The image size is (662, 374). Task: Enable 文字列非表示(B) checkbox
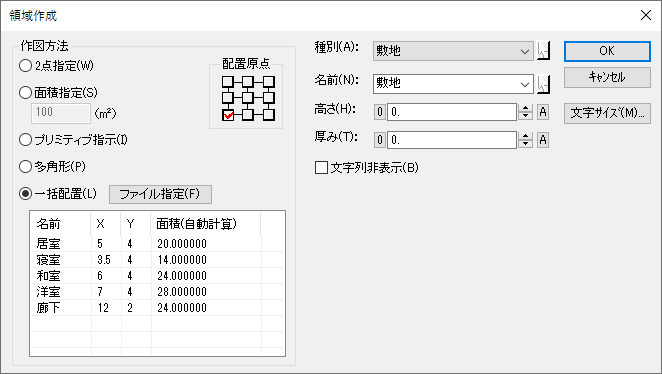click(321, 168)
